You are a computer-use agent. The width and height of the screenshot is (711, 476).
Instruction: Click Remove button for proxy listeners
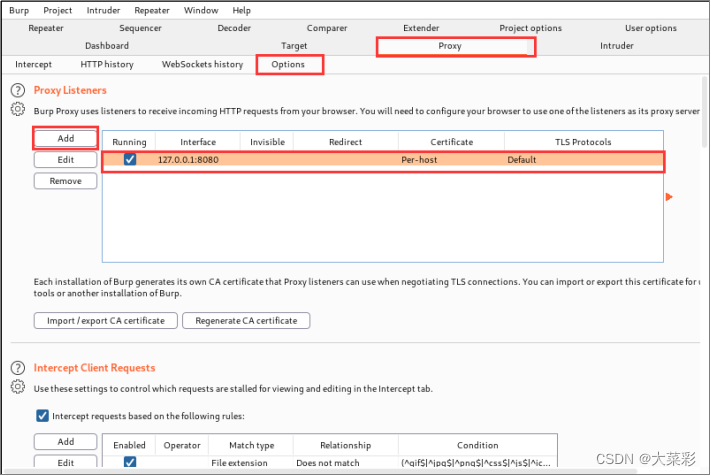pos(66,181)
